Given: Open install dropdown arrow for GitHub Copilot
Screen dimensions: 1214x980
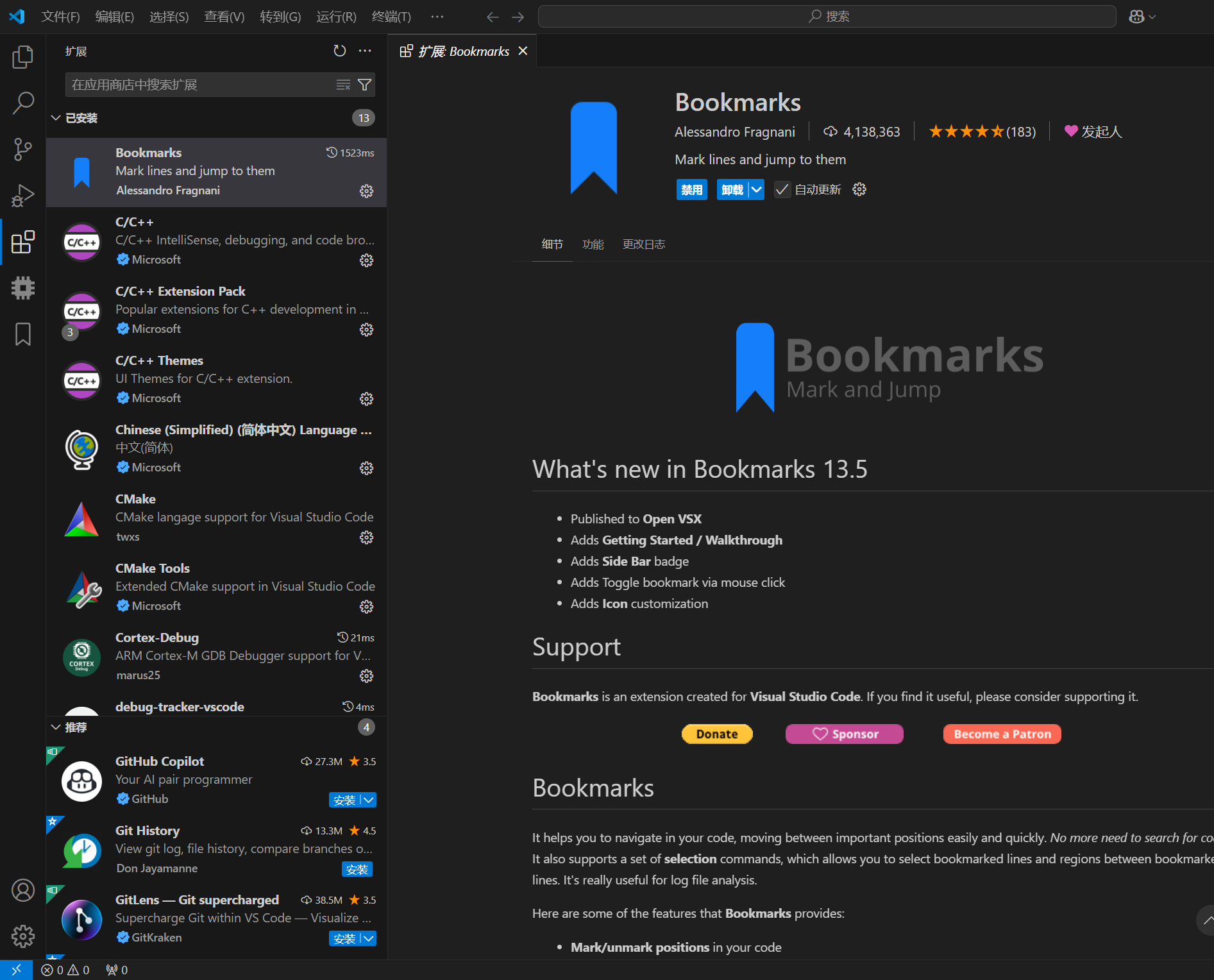Looking at the screenshot, I should [x=369, y=800].
